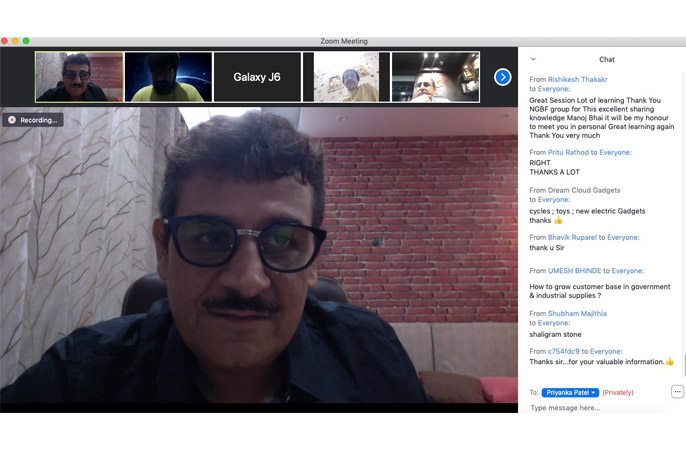Click the red close window button

tap(4, 41)
